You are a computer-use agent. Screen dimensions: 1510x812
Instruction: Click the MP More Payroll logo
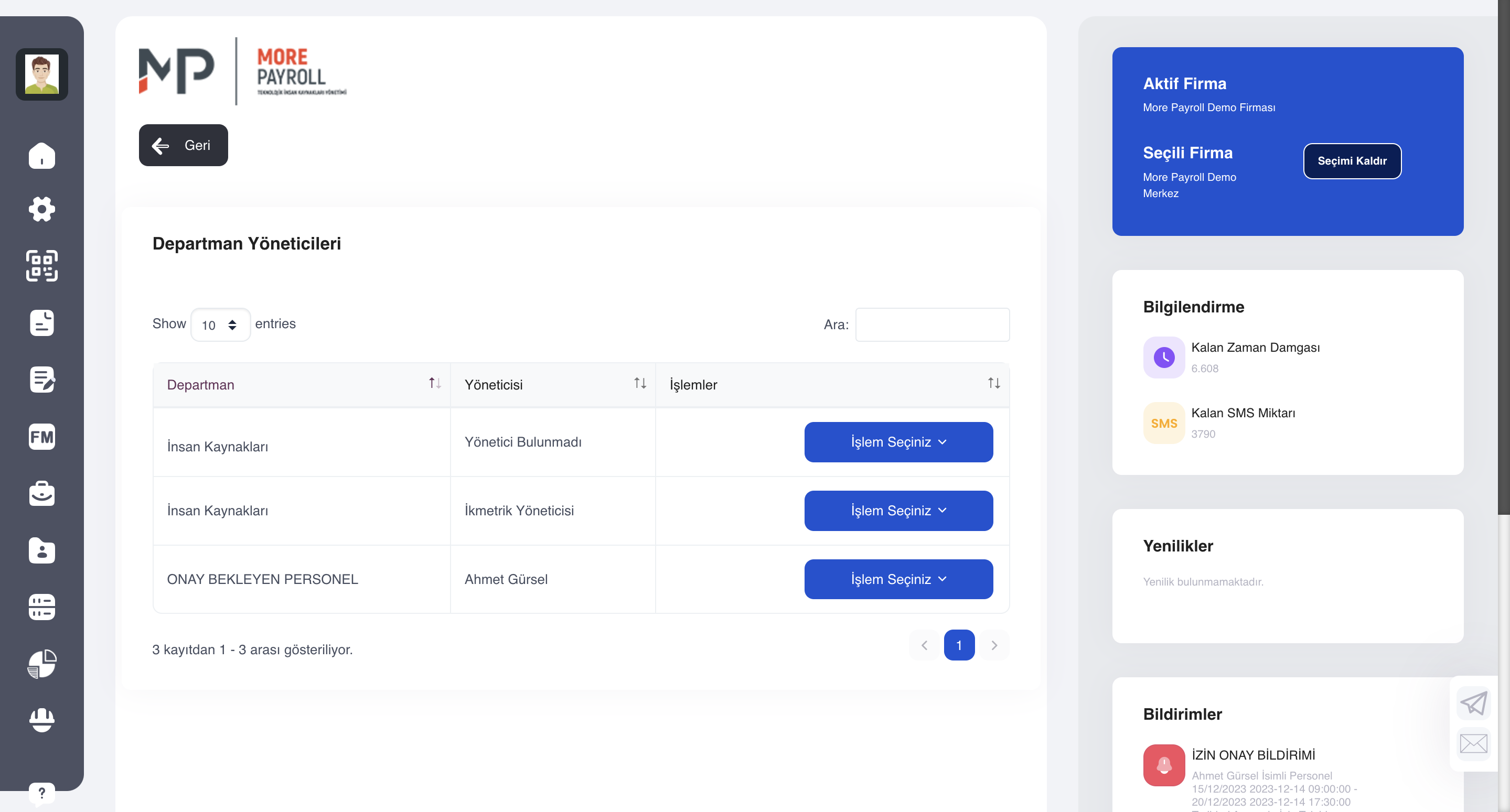coord(243,71)
